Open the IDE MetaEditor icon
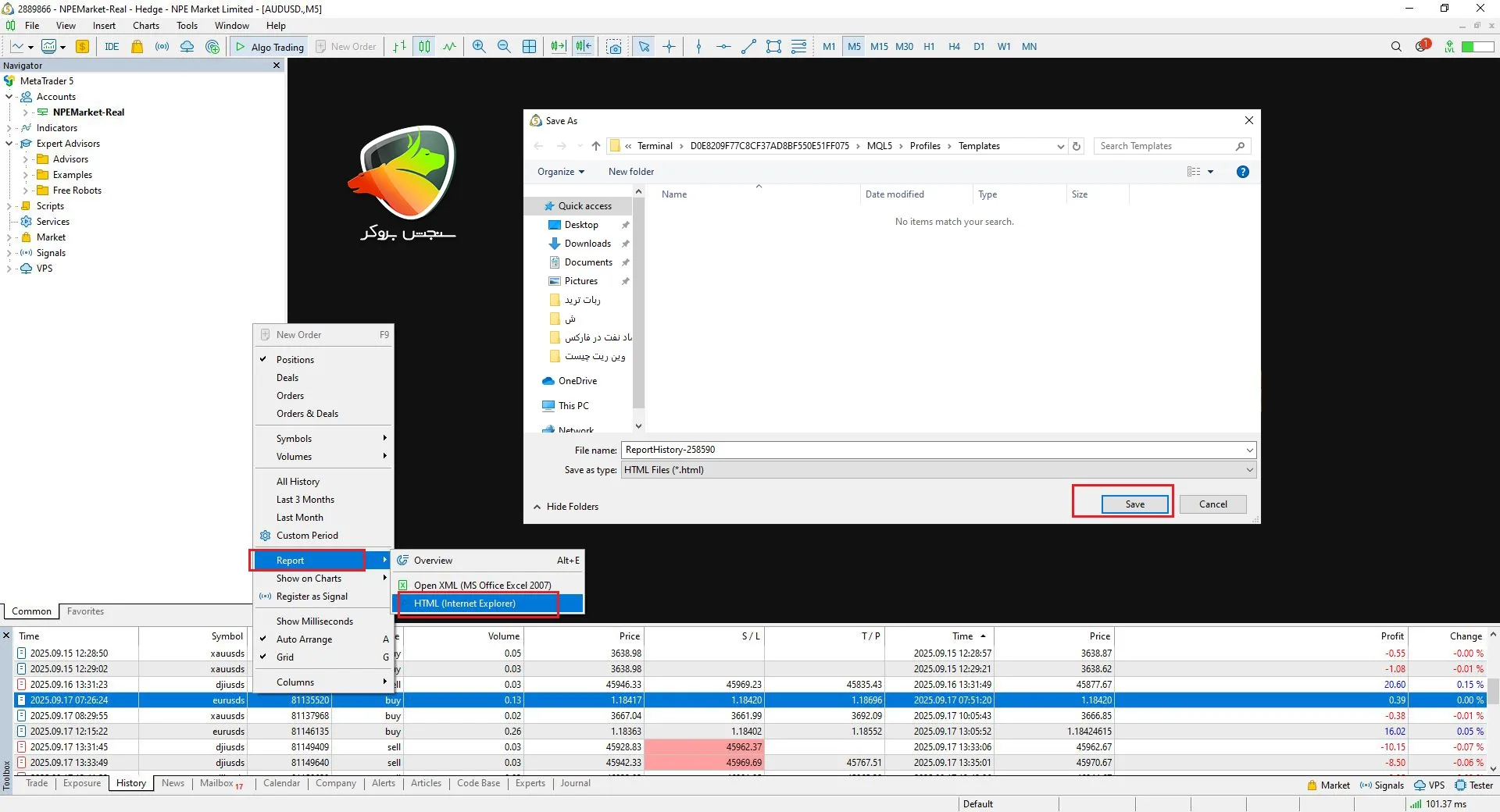The image size is (1500, 812). [112, 47]
